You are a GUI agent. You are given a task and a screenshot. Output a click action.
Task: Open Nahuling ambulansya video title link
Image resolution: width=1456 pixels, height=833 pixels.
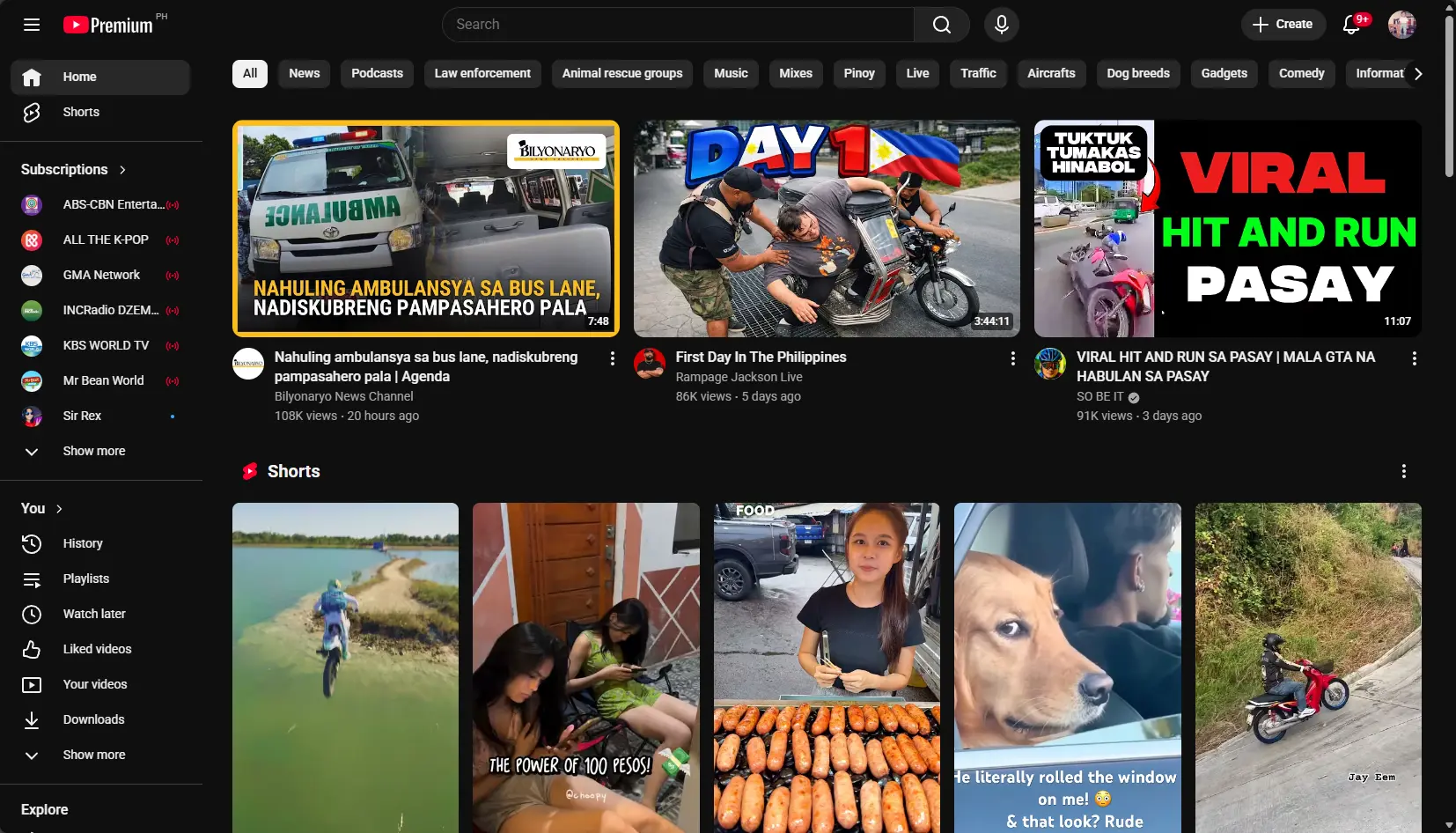pos(426,366)
